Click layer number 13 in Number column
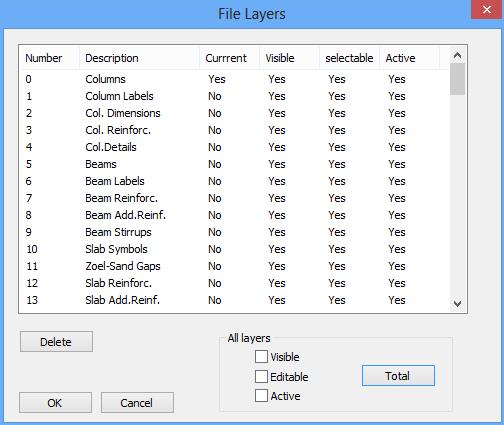Screen dimensions: 504x425 (x=32, y=300)
